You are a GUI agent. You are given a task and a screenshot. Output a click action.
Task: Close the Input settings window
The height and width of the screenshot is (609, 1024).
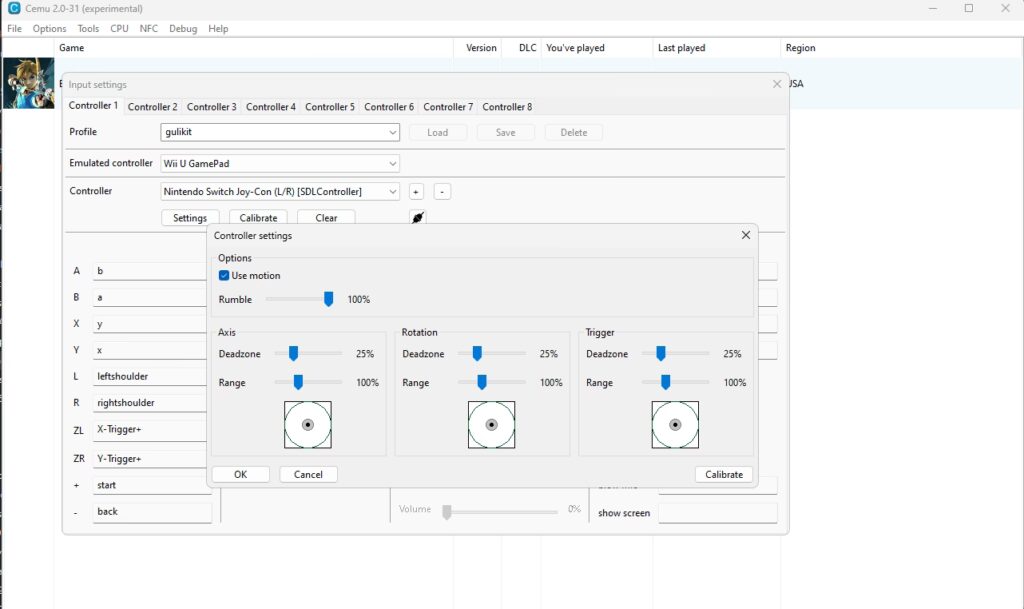pos(776,84)
